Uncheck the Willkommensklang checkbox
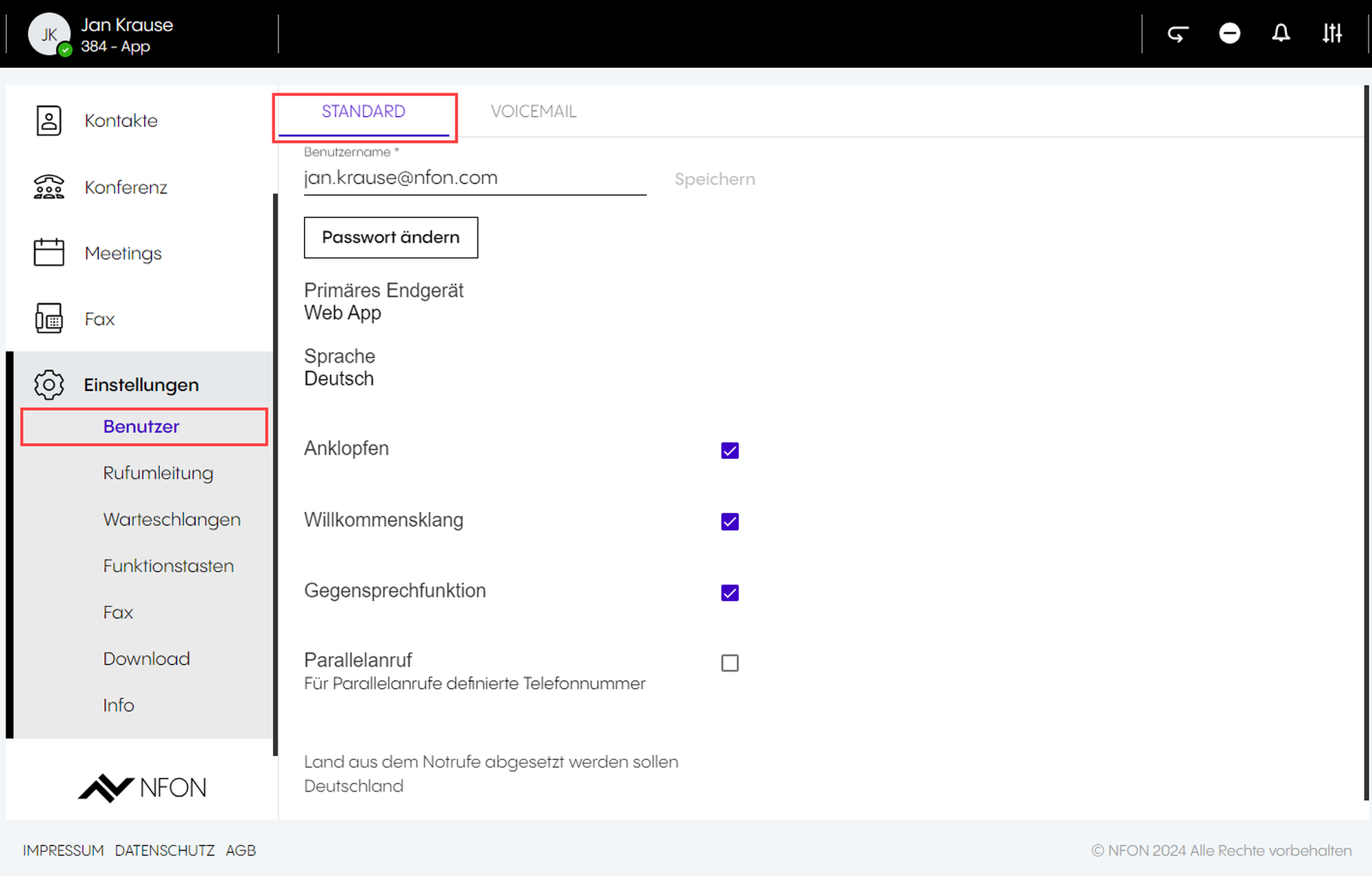The width and height of the screenshot is (1372, 876). (730, 521)
